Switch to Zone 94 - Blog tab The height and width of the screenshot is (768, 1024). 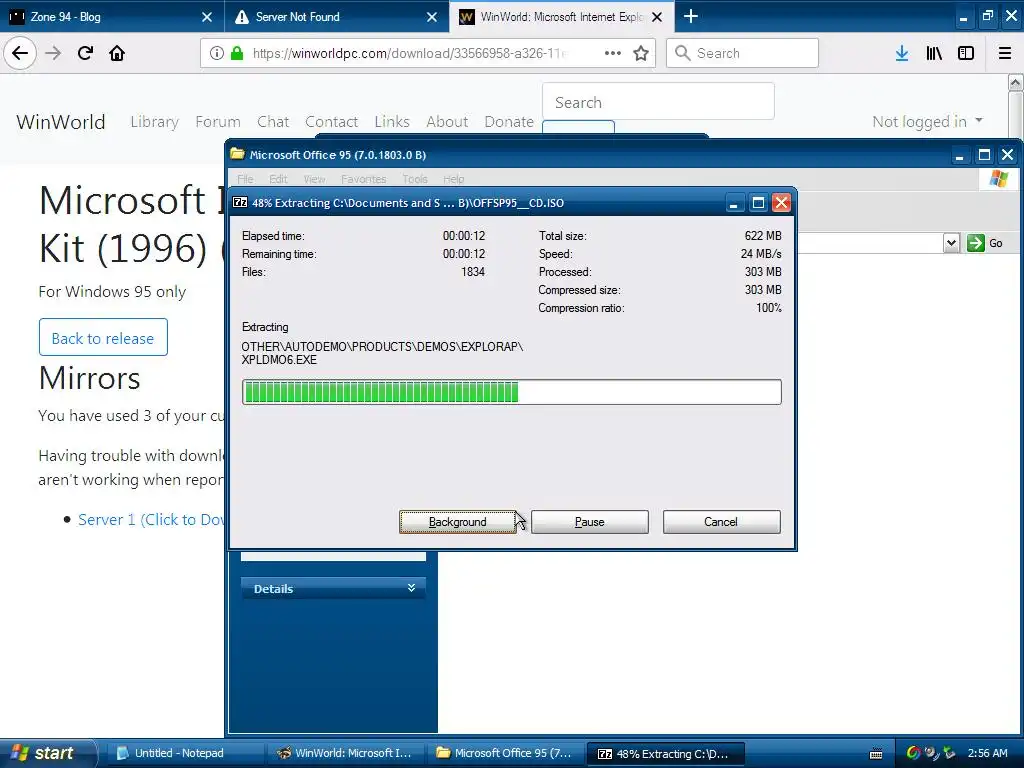coord(112,16)
